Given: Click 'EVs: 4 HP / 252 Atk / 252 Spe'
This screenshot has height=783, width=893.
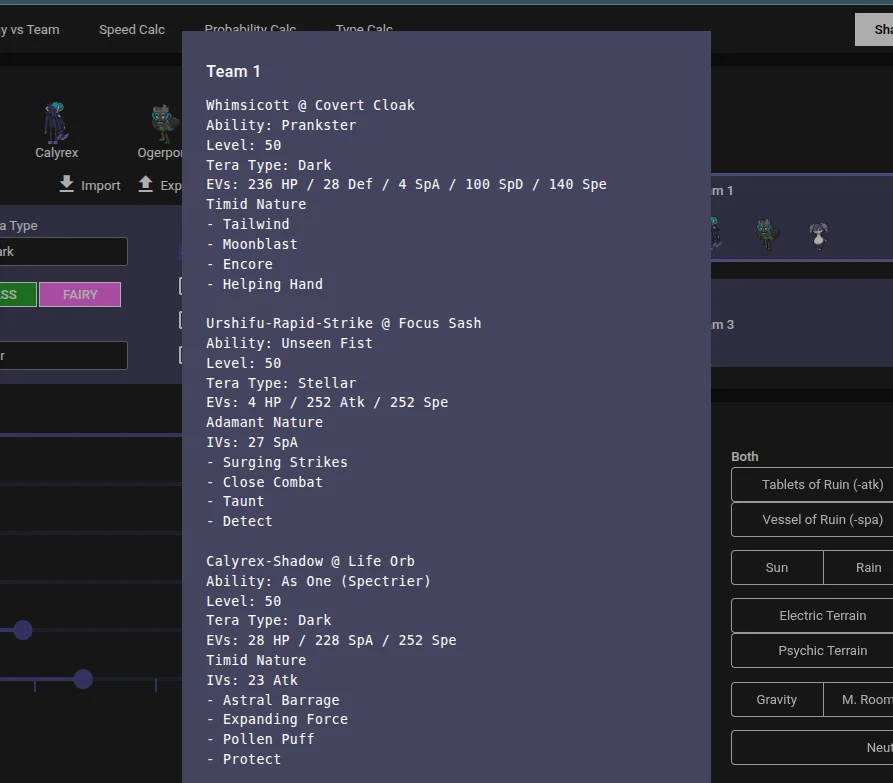Looking at the screenshot, I should point(327,403).
